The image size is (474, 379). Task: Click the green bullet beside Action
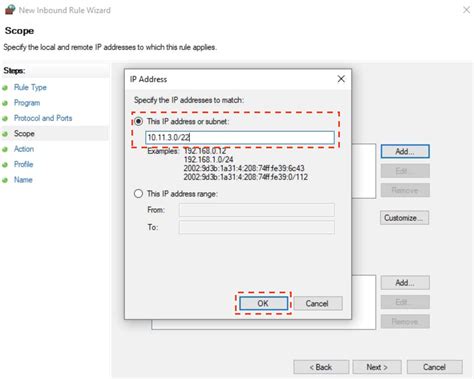pyautogui.click(x=5, y=149)
